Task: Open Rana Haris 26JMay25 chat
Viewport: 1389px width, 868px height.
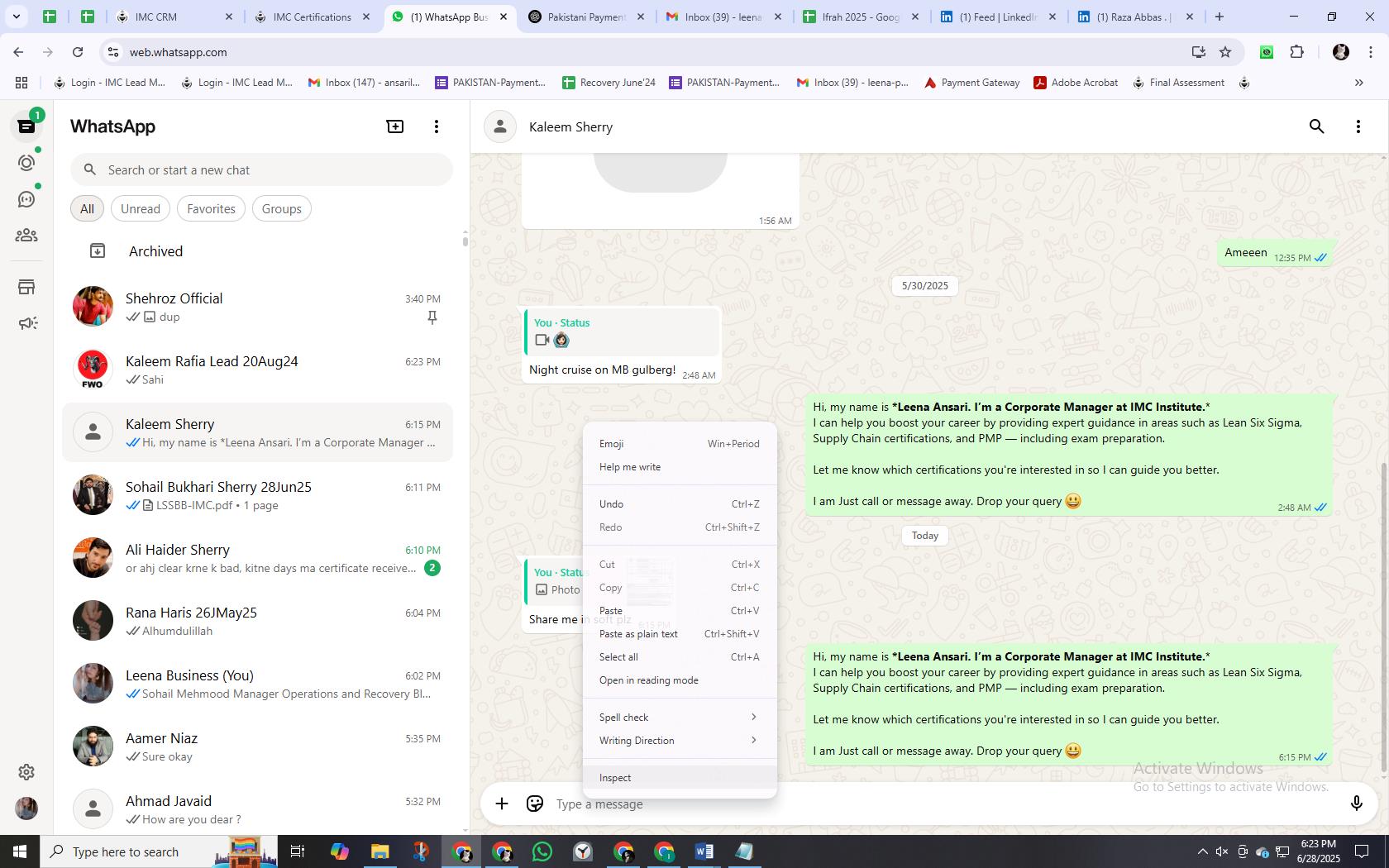Action: coord(258,622)
